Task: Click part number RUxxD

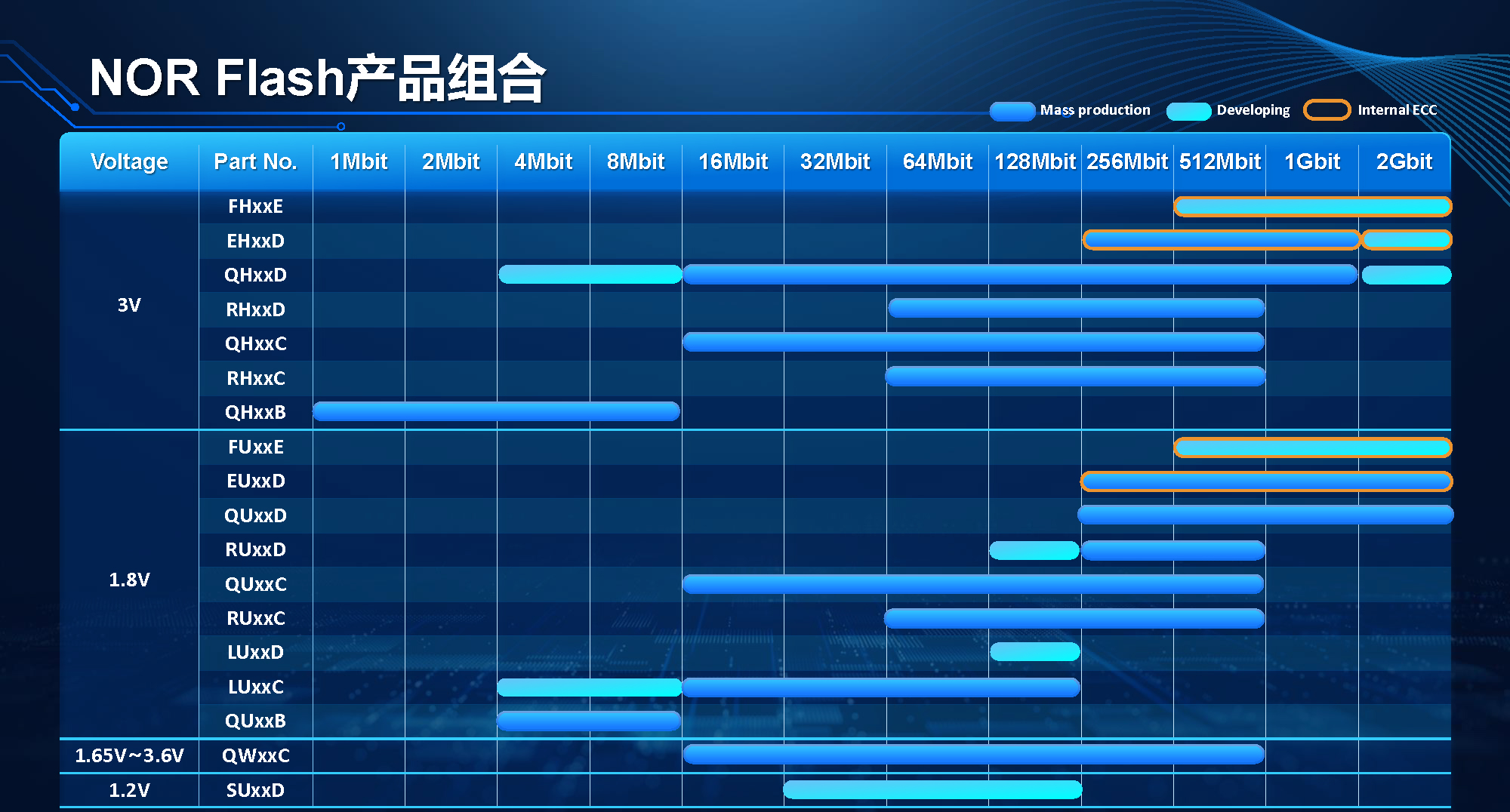Action: click(255, 549)
